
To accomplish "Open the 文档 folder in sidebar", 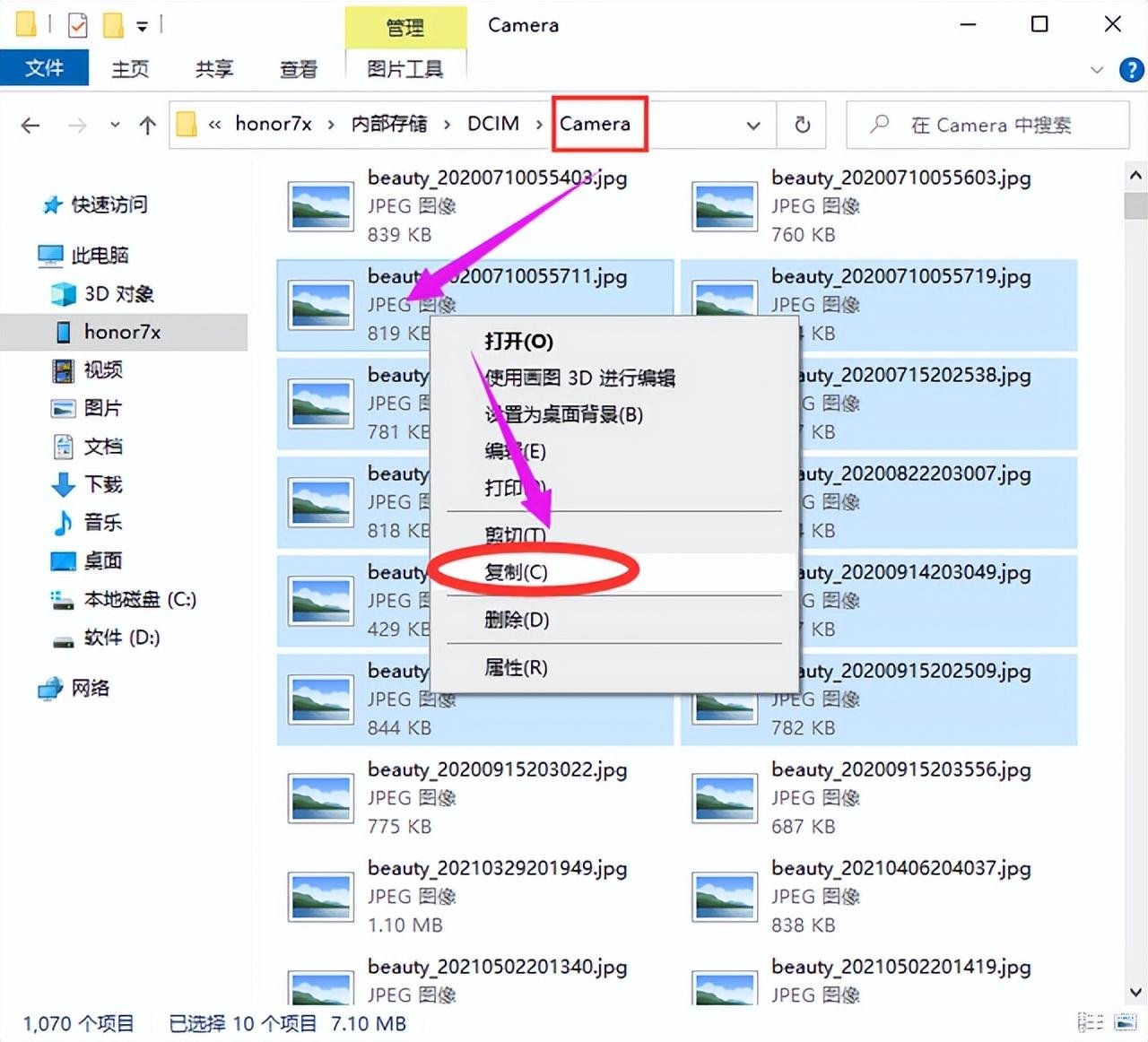I will coord(88,447).
